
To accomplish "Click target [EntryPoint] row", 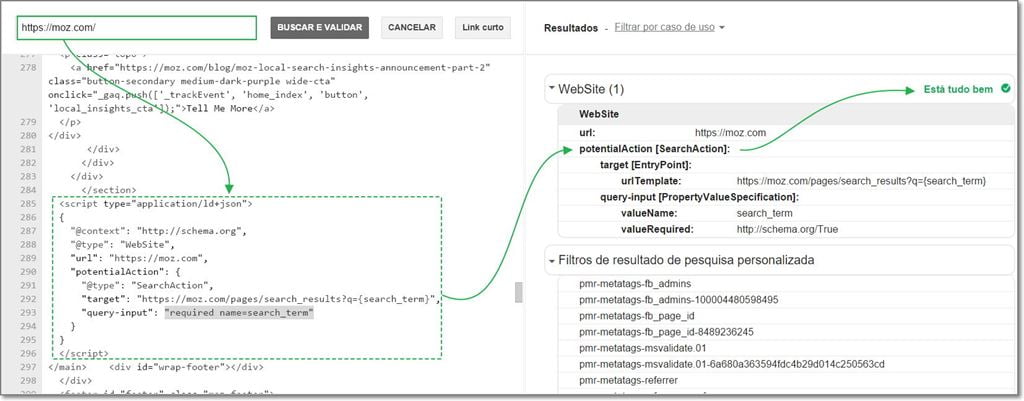I will 786,165.
